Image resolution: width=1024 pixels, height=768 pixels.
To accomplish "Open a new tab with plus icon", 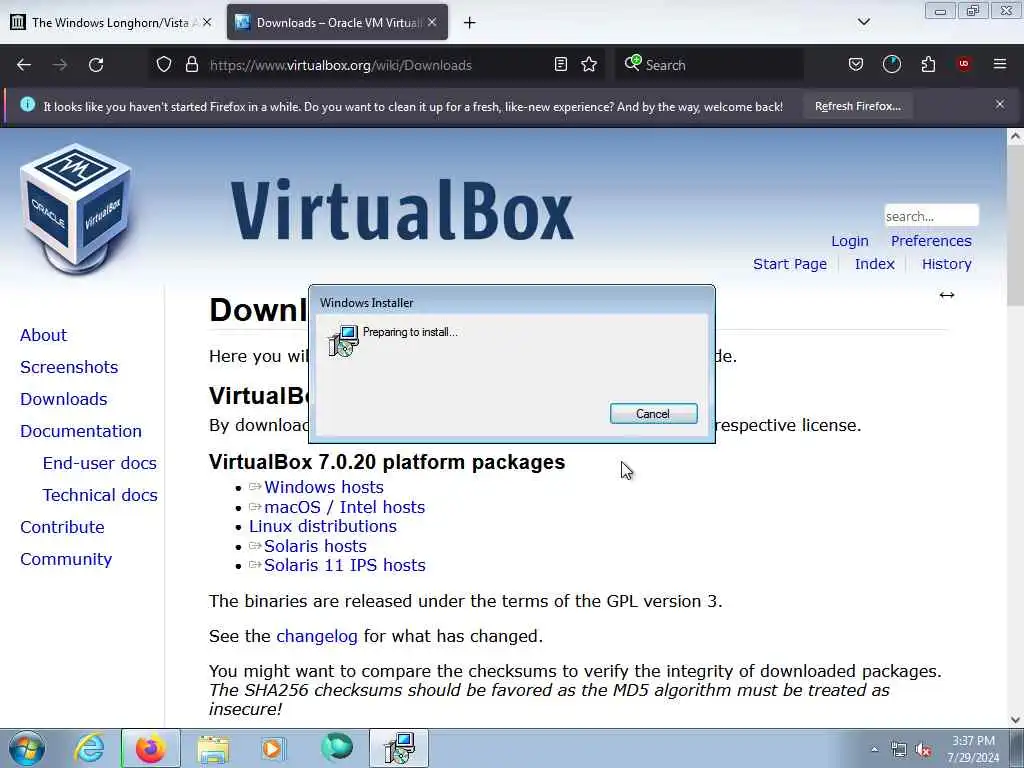I will click(470, 23).
